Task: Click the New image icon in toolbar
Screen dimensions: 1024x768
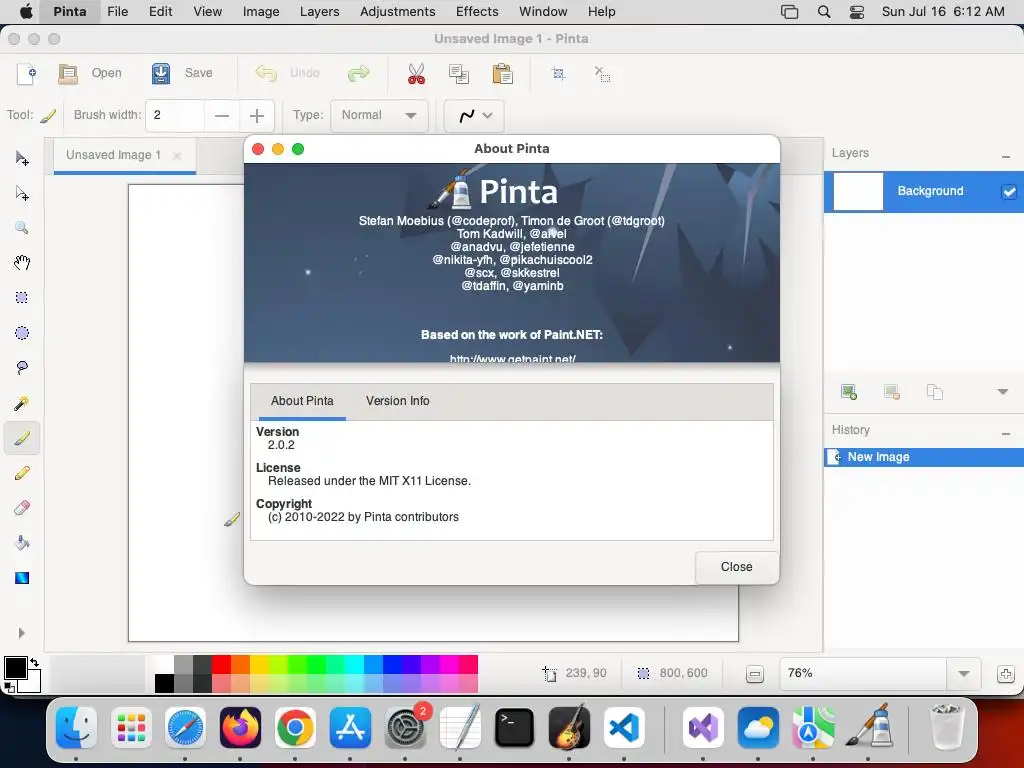Action: [x=26, y=74]
